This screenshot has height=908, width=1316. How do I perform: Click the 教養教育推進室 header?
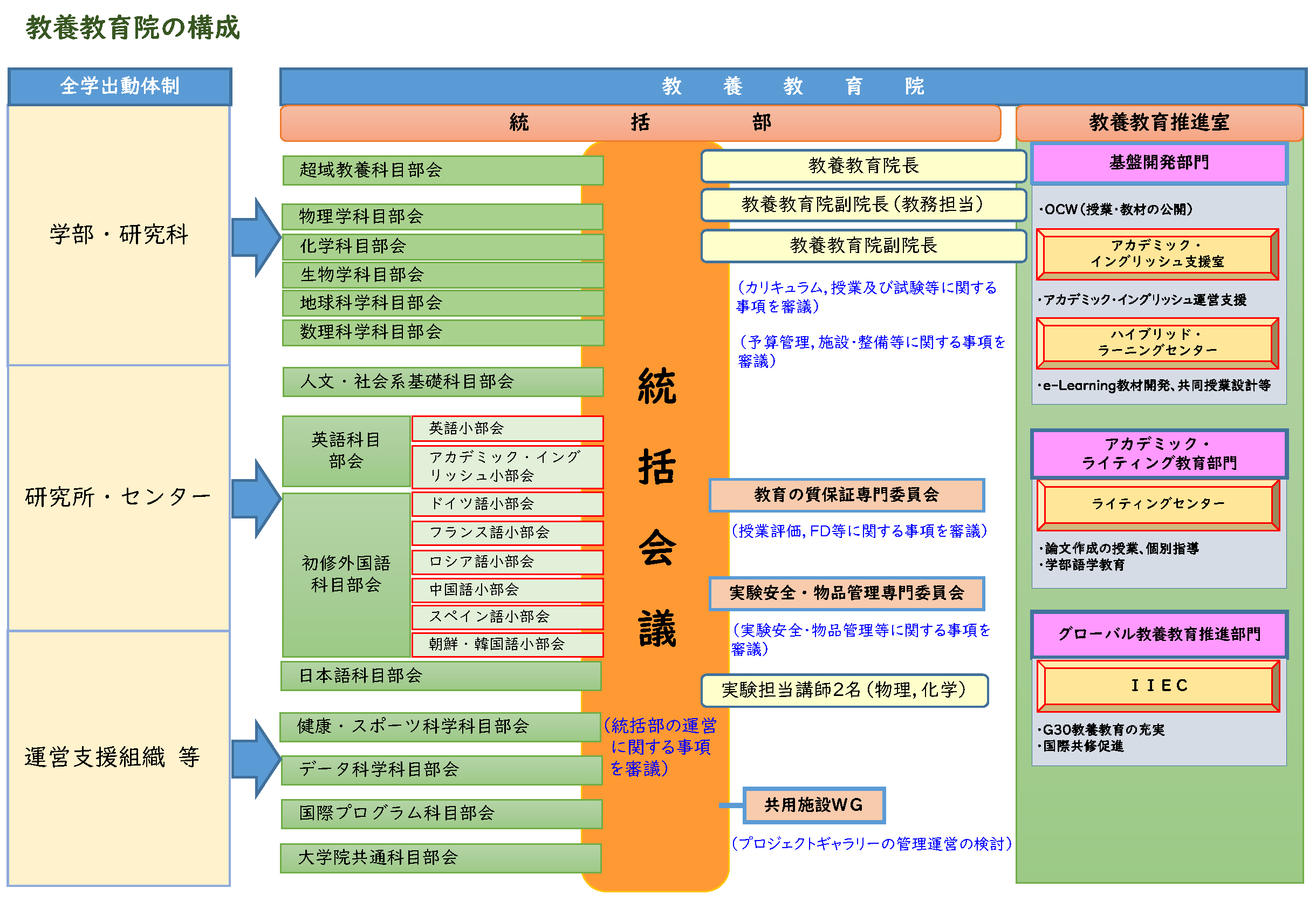click(1159, 122)
